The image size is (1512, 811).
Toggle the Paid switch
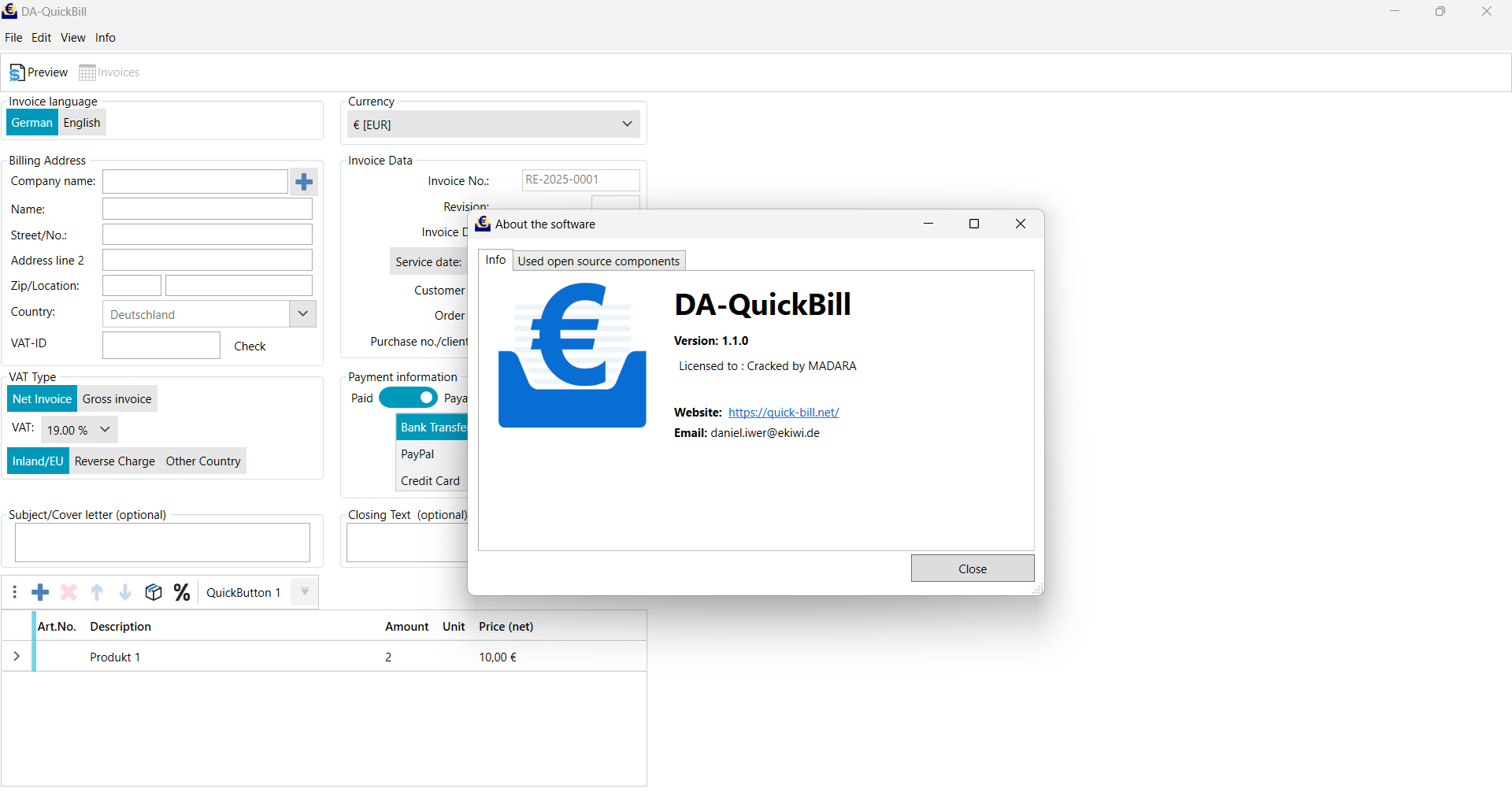408,398
